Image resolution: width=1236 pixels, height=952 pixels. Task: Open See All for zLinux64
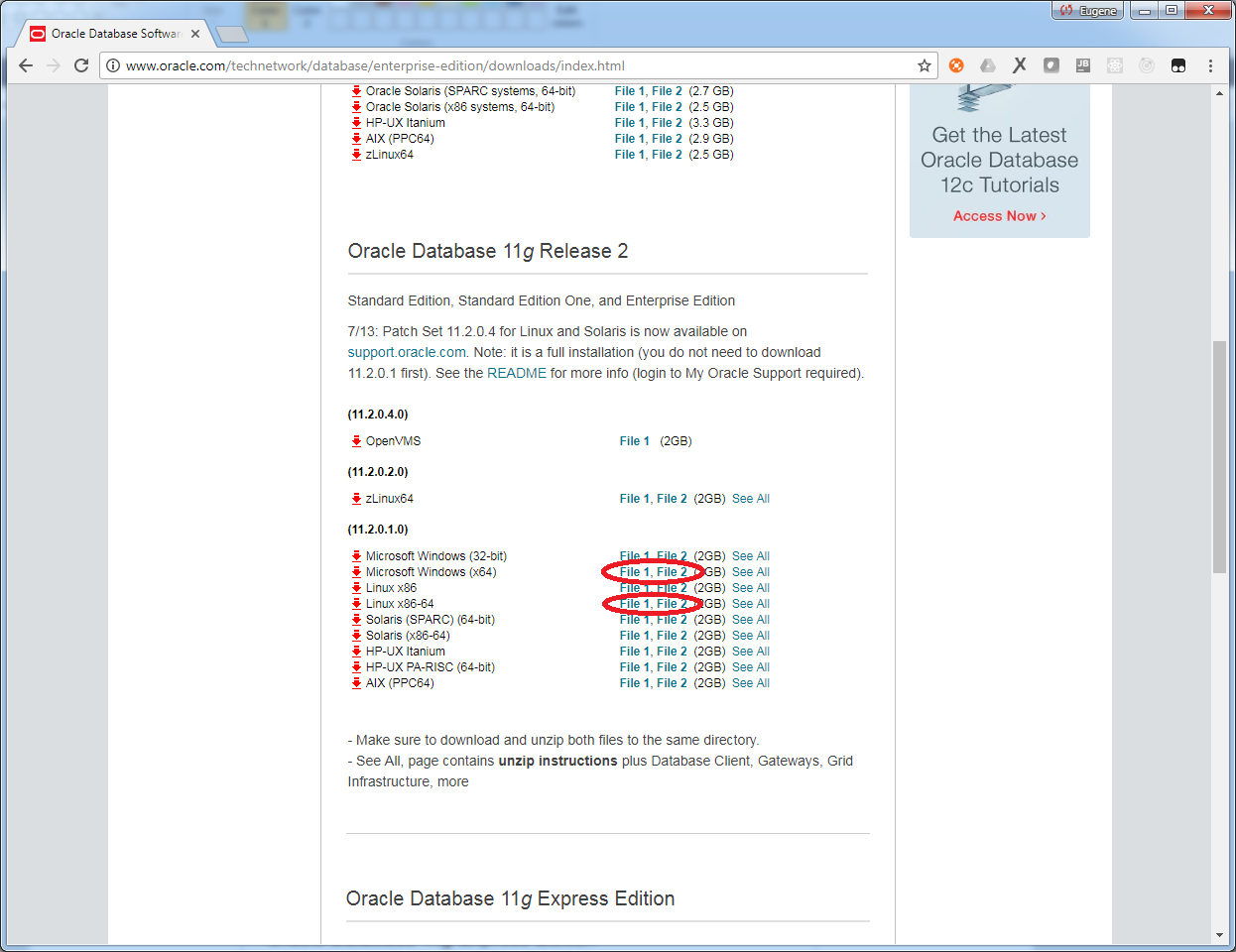pyautogui.click(x=751, y=499)
